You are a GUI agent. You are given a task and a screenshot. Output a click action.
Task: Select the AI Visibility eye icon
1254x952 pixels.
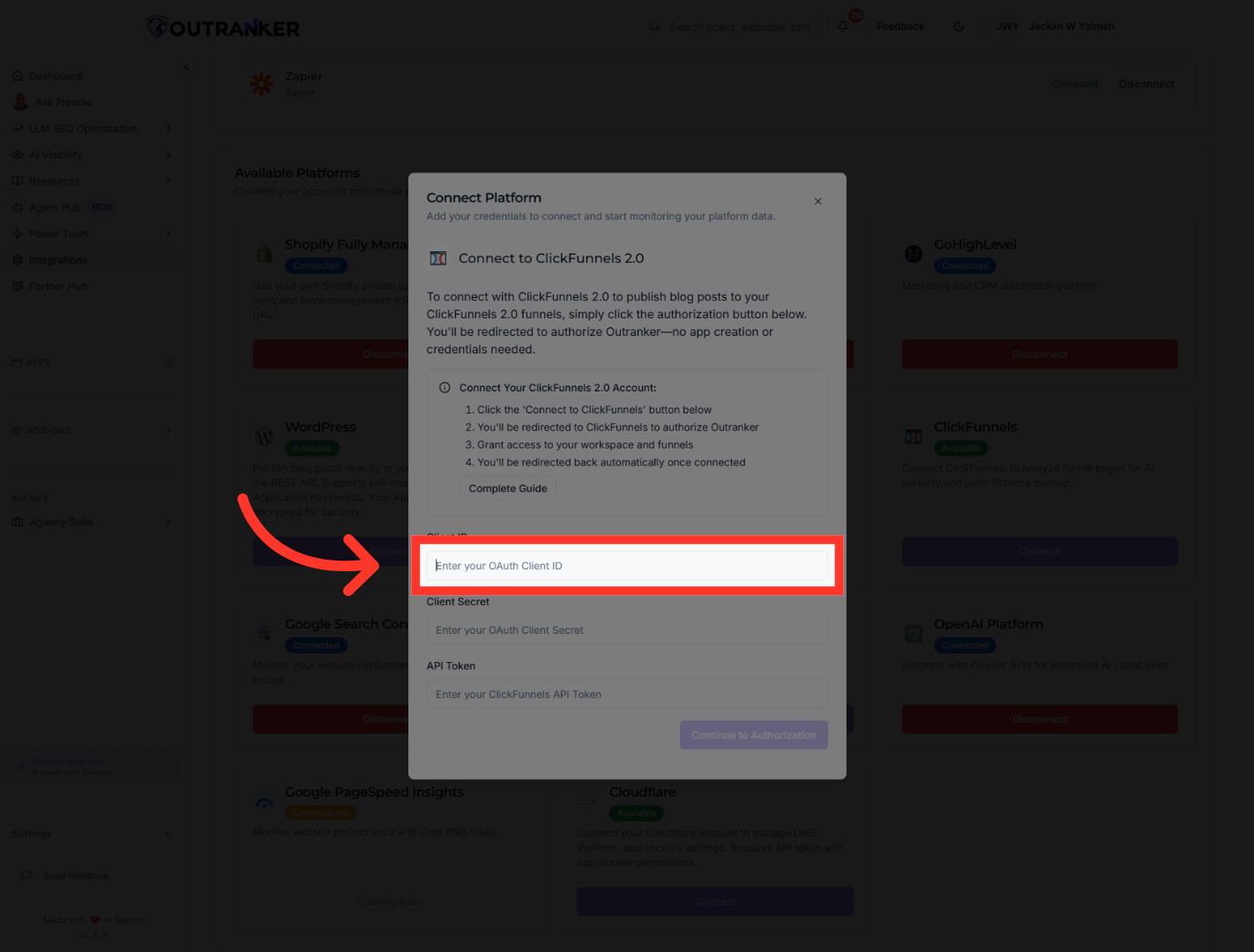[19, 154]
